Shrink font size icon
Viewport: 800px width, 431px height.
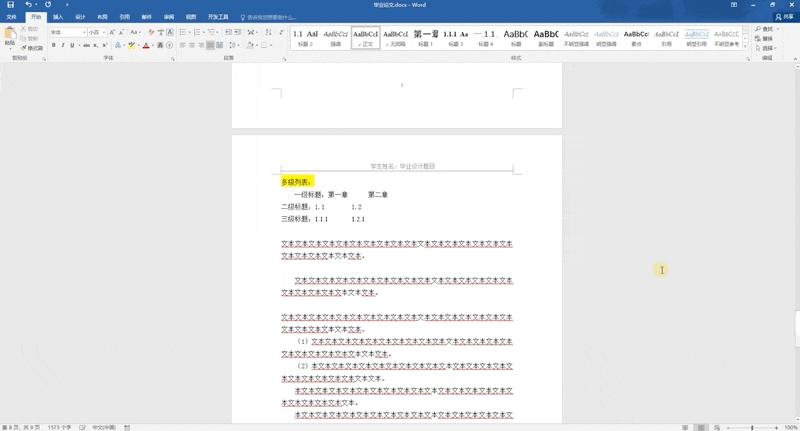click(x=121, y=32)
